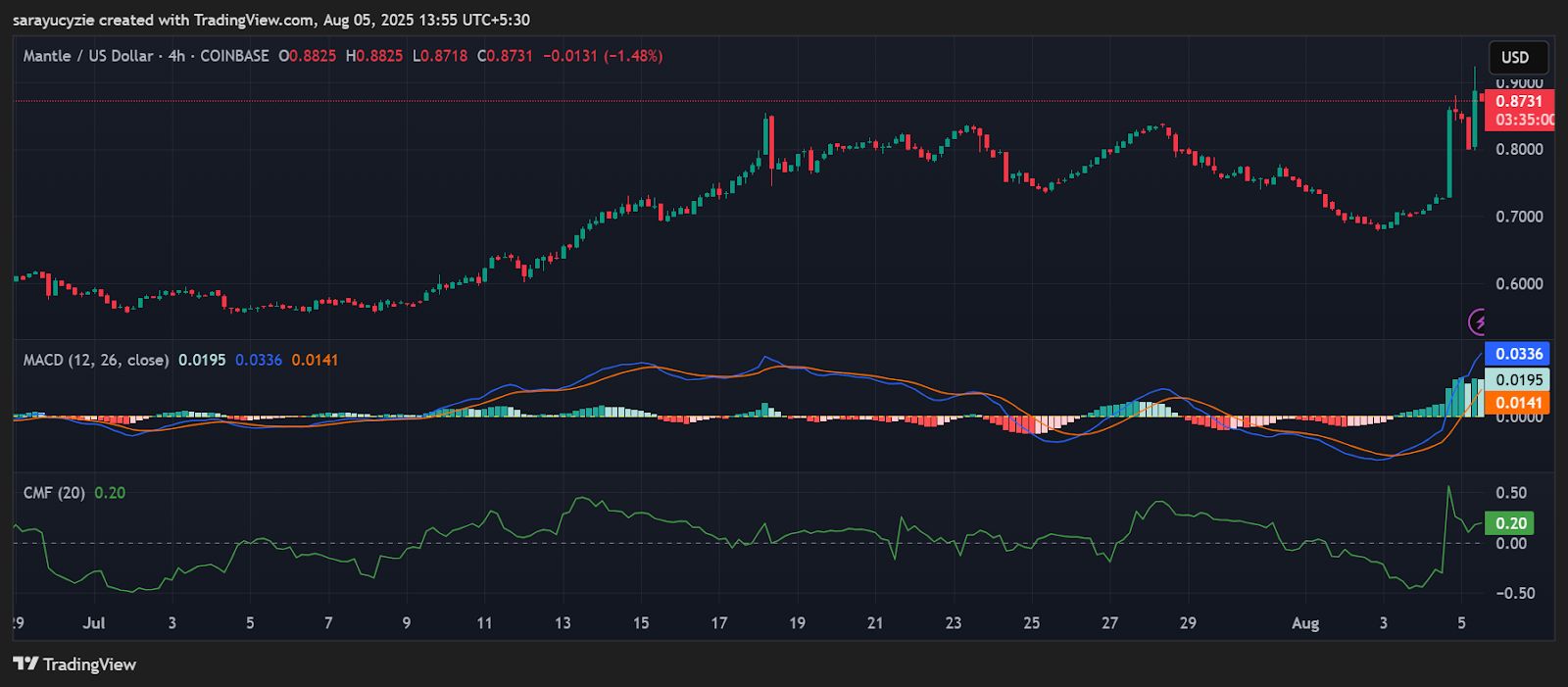1568x687 pixels.
Task: Click the C0.8731 close value in header
Action: tap(505, 56)
